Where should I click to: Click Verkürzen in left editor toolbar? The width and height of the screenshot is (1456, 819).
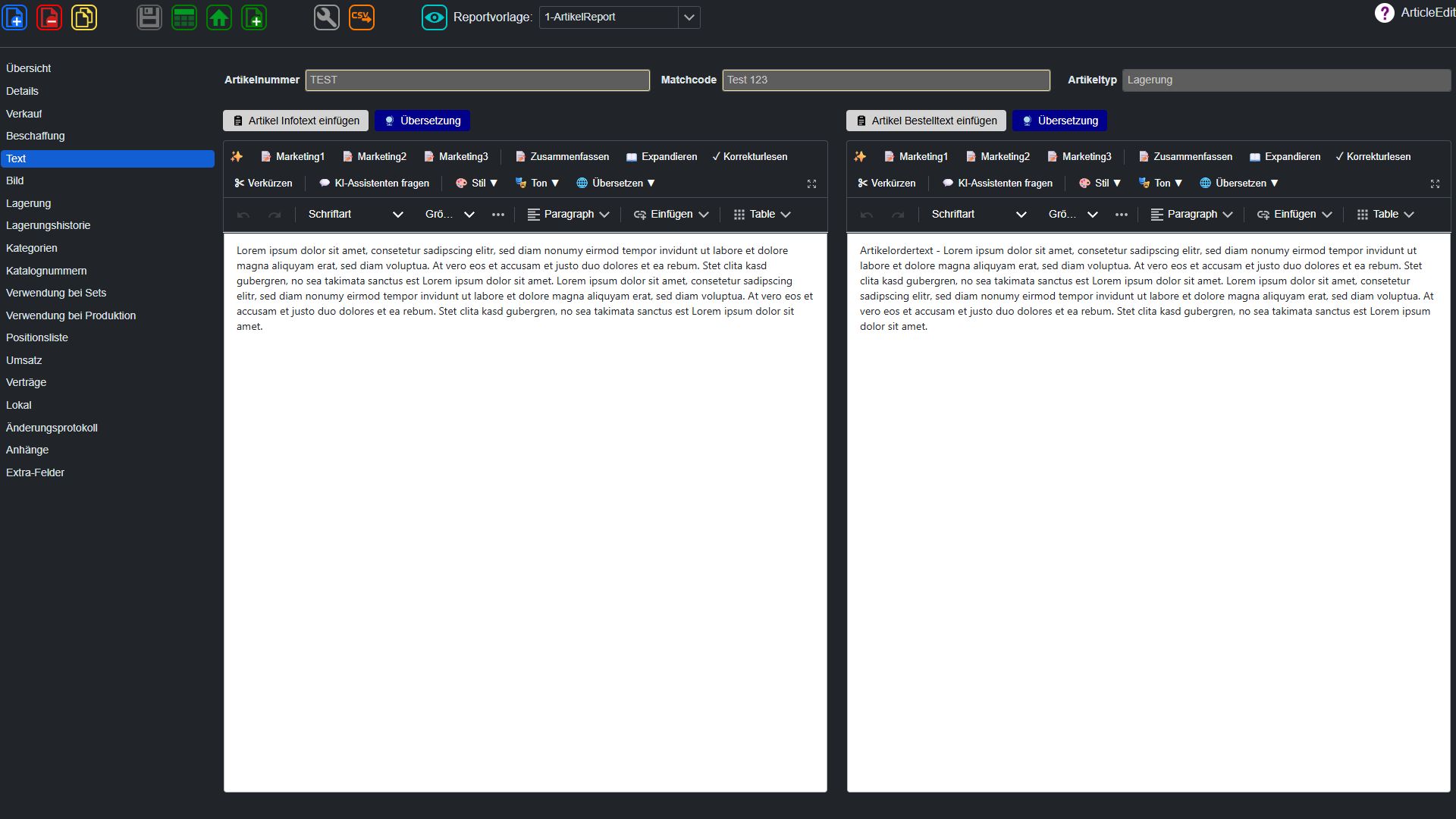263,183
